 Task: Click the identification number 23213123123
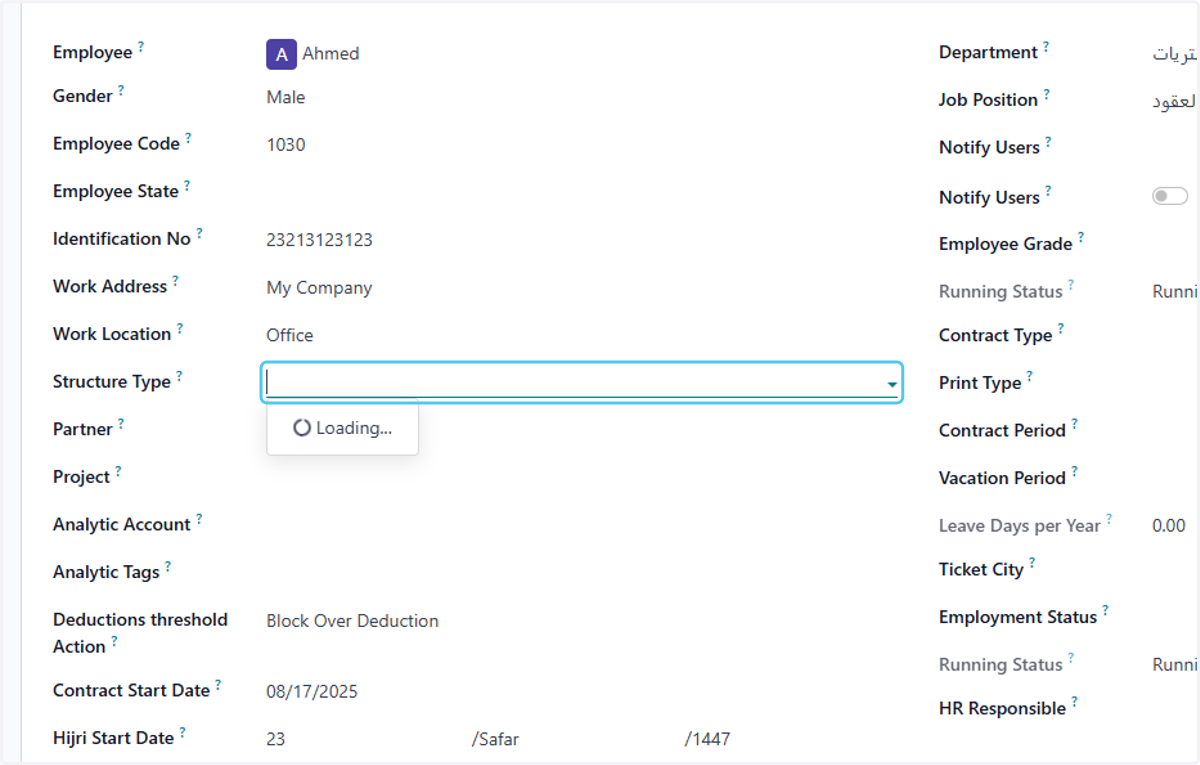point(319,240)
